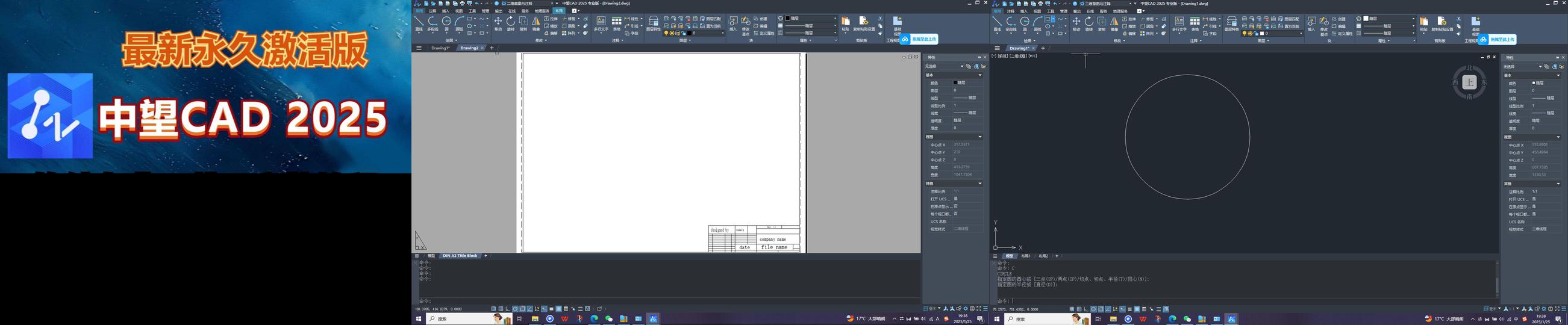Add new document tab in Drawing2 window
The height and width of the screenshot is (325, 1568).
pos(492,48)
